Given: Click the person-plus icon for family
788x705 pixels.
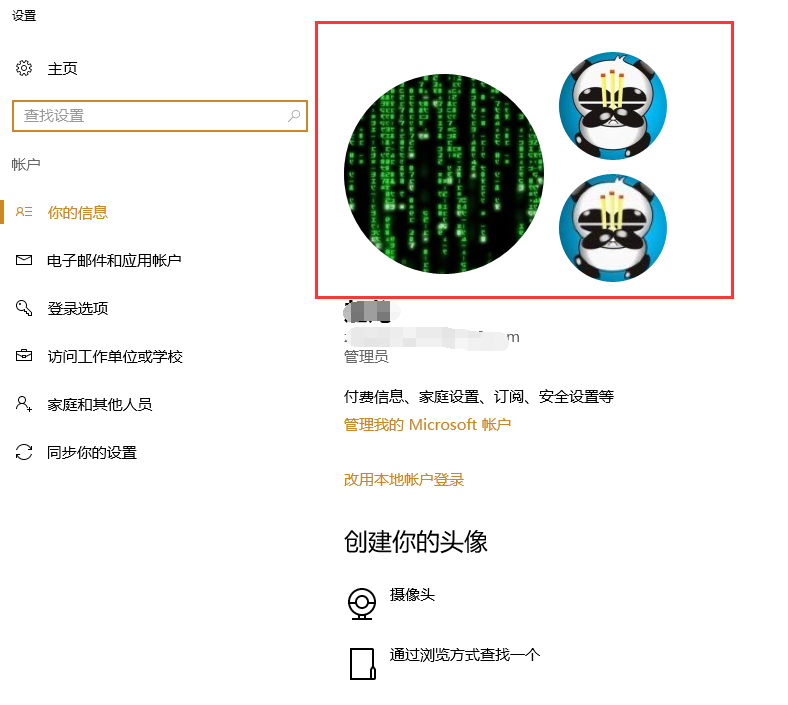Looking at the screenshot, I should 24,404.
